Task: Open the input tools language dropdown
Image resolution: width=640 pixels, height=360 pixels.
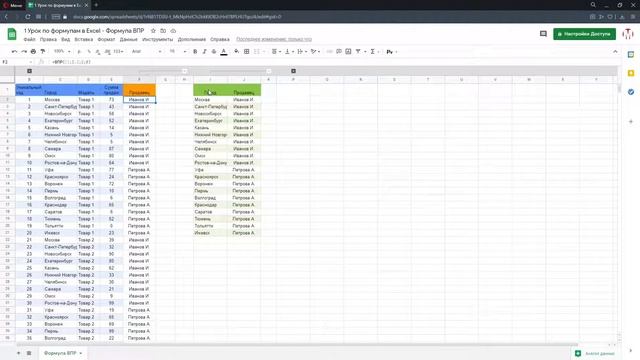Action: coord(392,51)
